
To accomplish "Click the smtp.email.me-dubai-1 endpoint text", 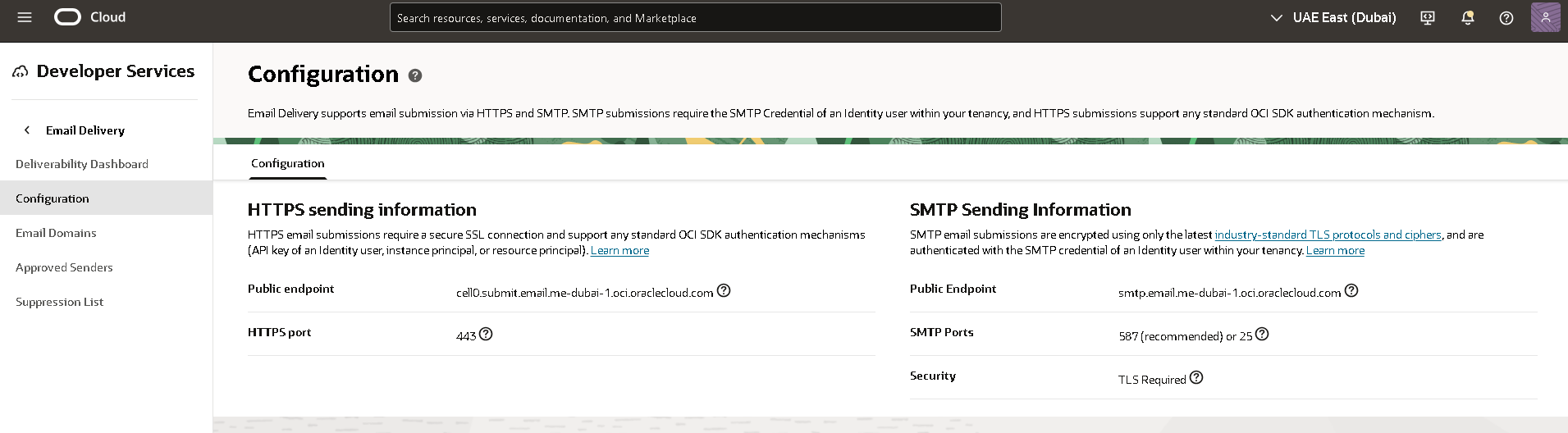I will tap(1229, 293).
